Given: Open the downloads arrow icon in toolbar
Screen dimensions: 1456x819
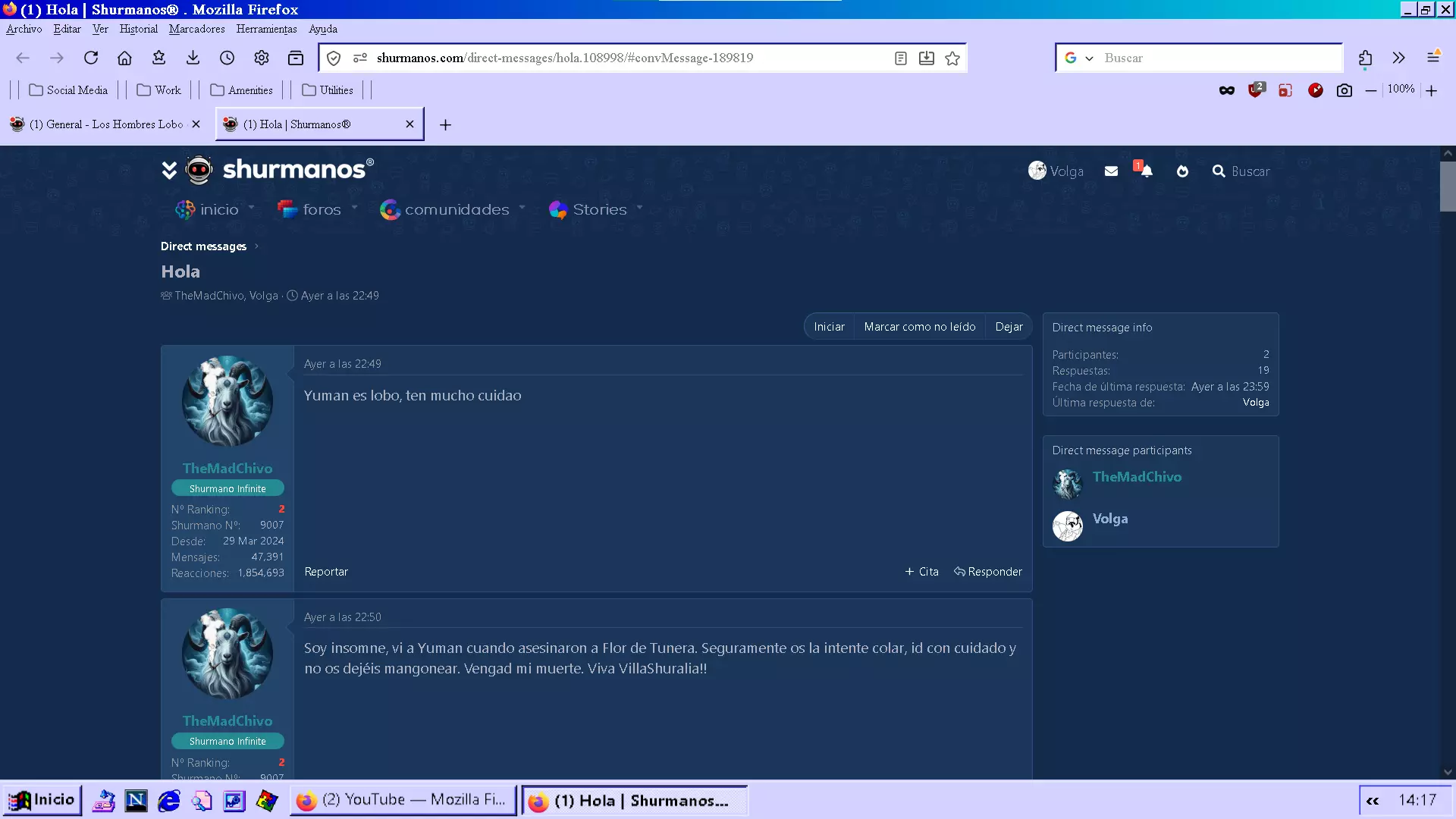Looking at the screenshot, I should pos(193,58).
